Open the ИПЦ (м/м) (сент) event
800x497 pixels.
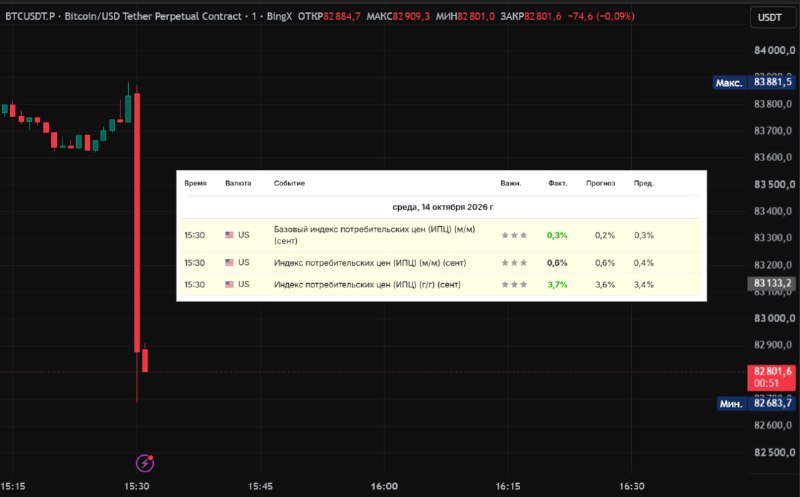click(x=370, y=263)
